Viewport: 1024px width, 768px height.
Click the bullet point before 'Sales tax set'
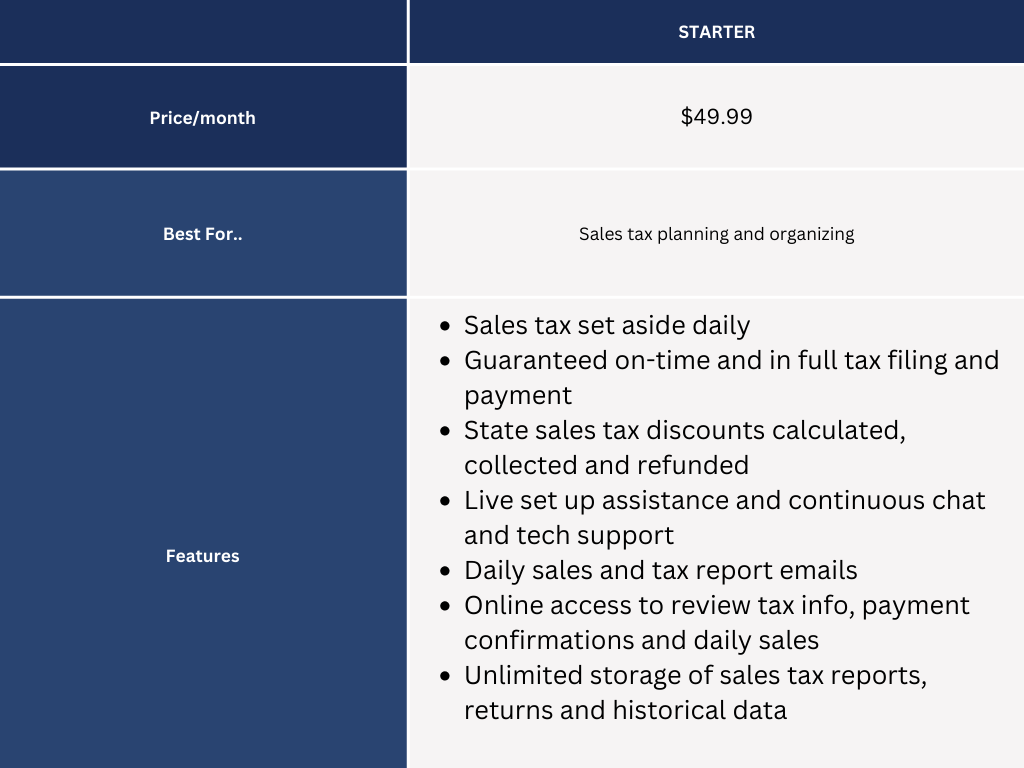point(445,326)
